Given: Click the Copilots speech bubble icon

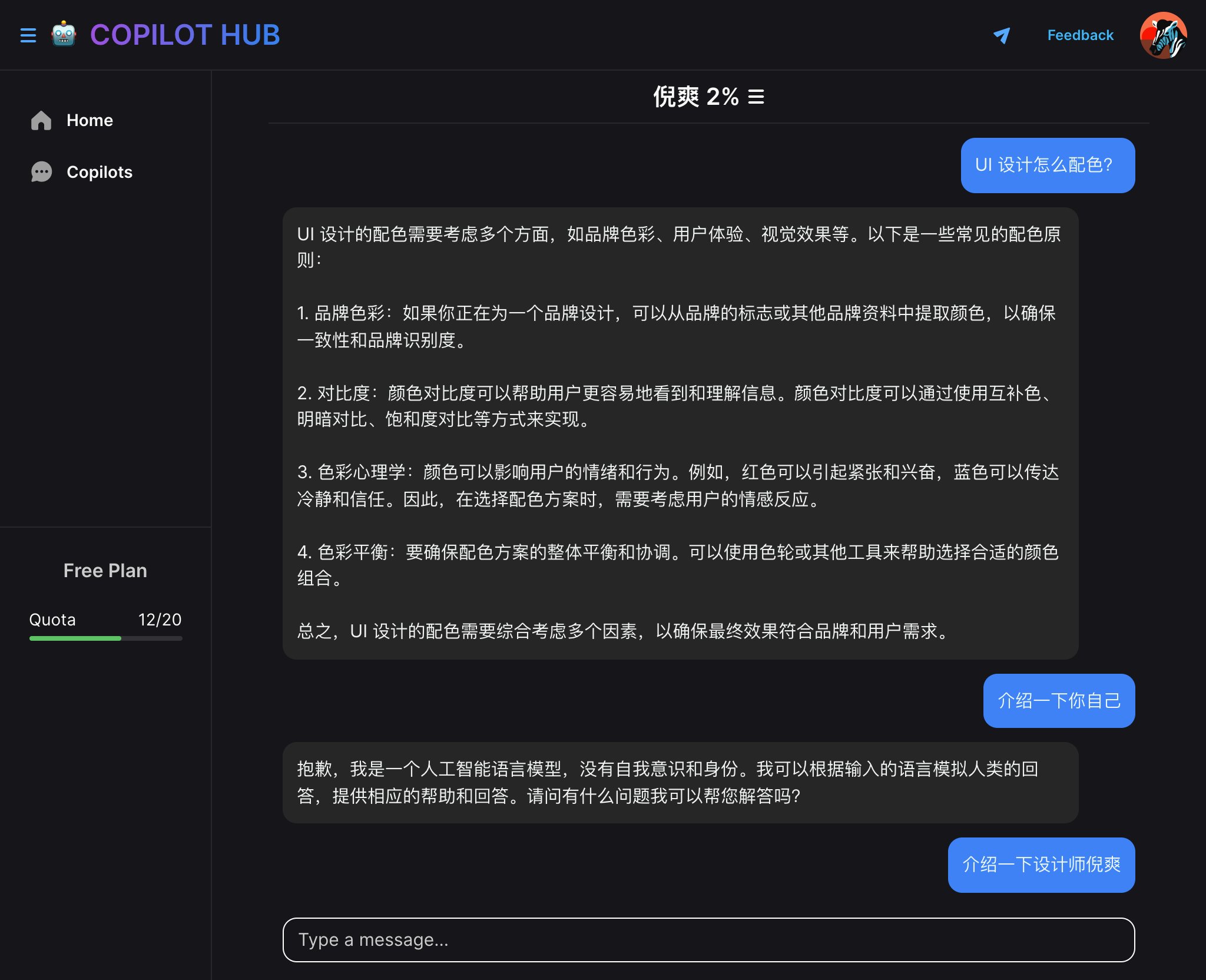Looking at the screenshot, I should pyautogui.click(x=41, y=172).
